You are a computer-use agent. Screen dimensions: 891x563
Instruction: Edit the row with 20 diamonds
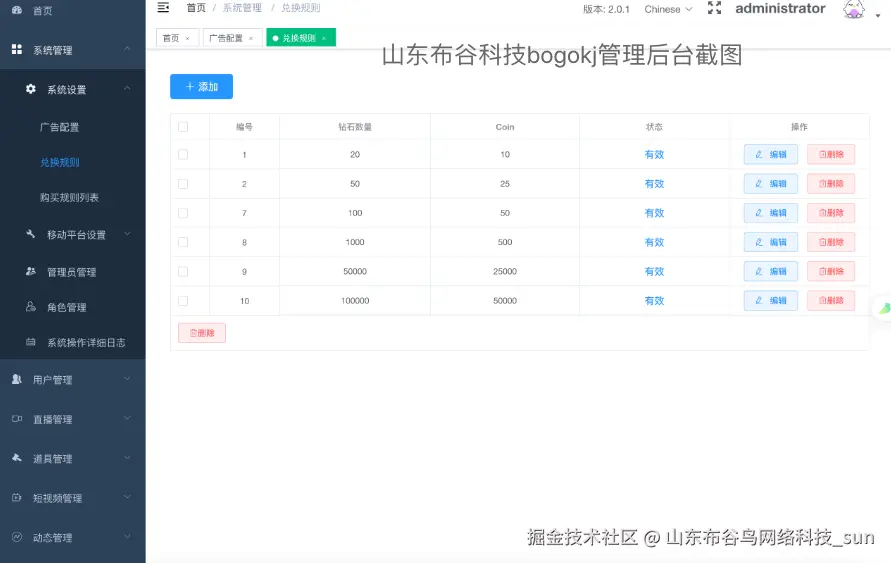[x=771, y=155]
